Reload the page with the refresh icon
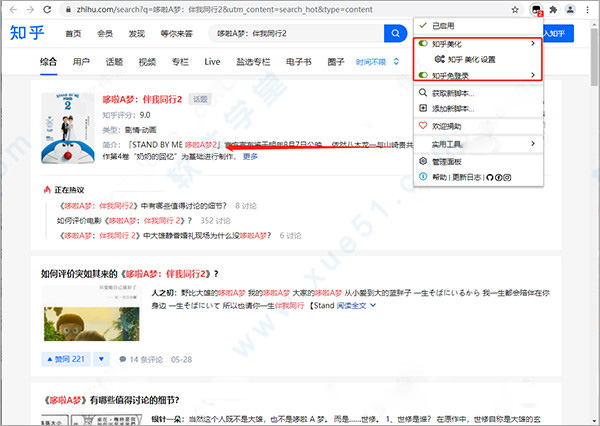The width and height of the screenshot is (600, 426). tap(47, 10)
